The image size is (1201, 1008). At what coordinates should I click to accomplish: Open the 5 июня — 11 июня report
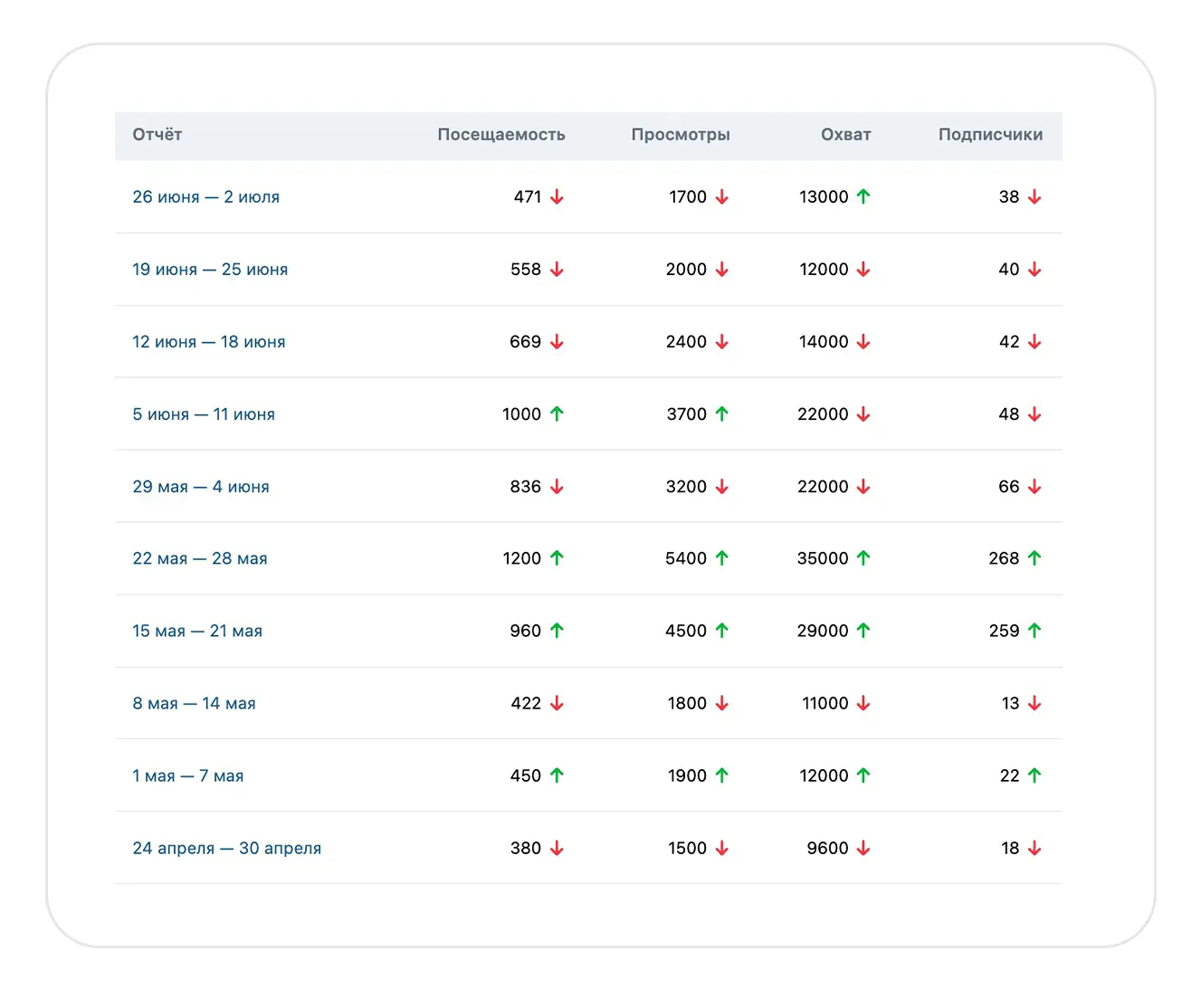pos(204,414)
